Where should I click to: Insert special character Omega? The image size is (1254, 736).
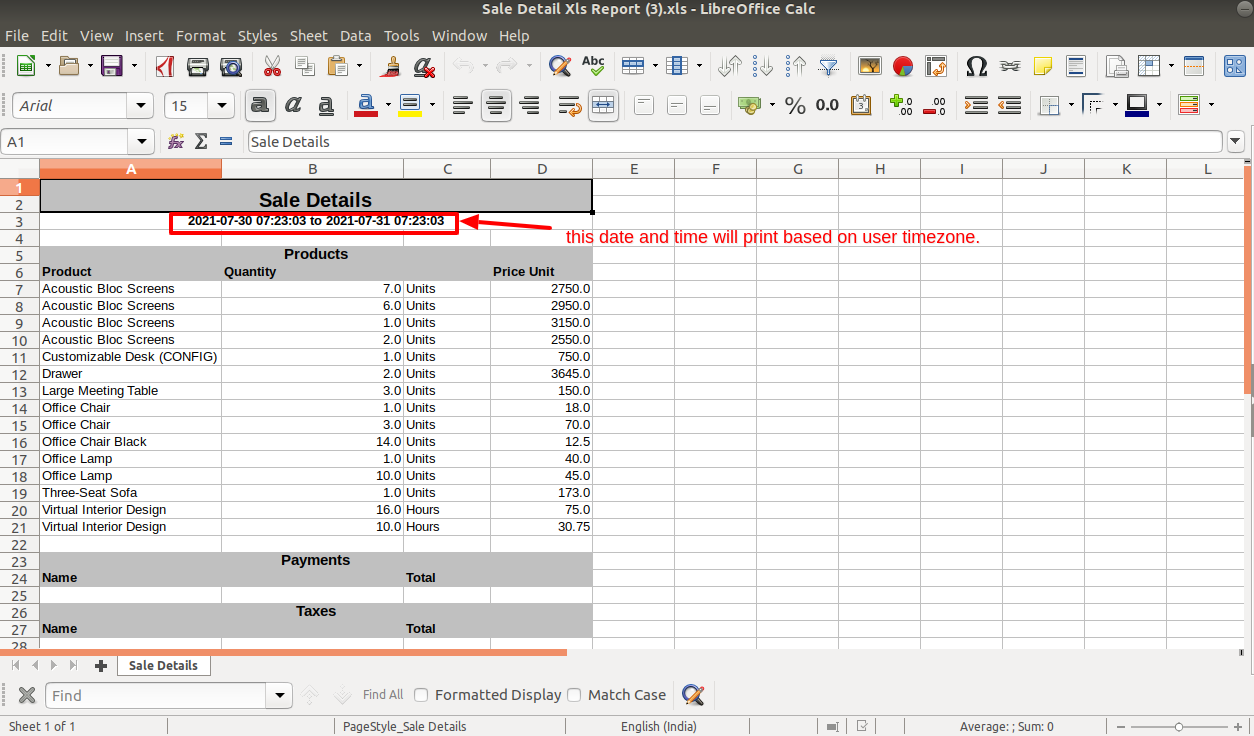(977, 67)
